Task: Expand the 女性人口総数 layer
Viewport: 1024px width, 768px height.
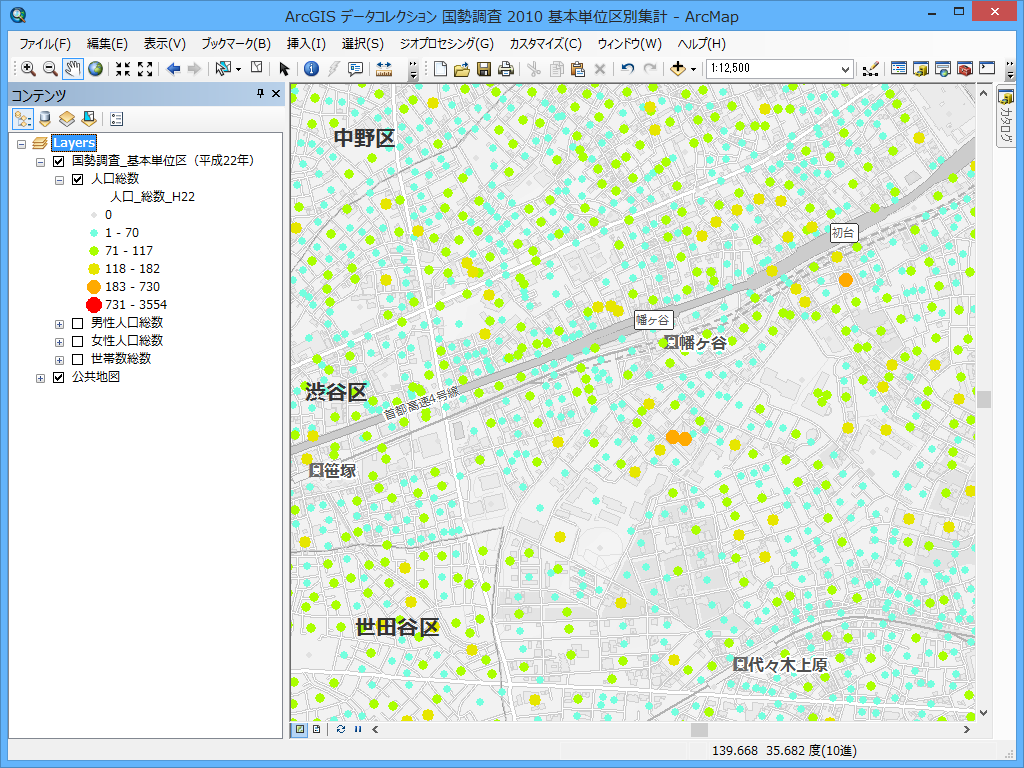Action: (x=59, y=342)
